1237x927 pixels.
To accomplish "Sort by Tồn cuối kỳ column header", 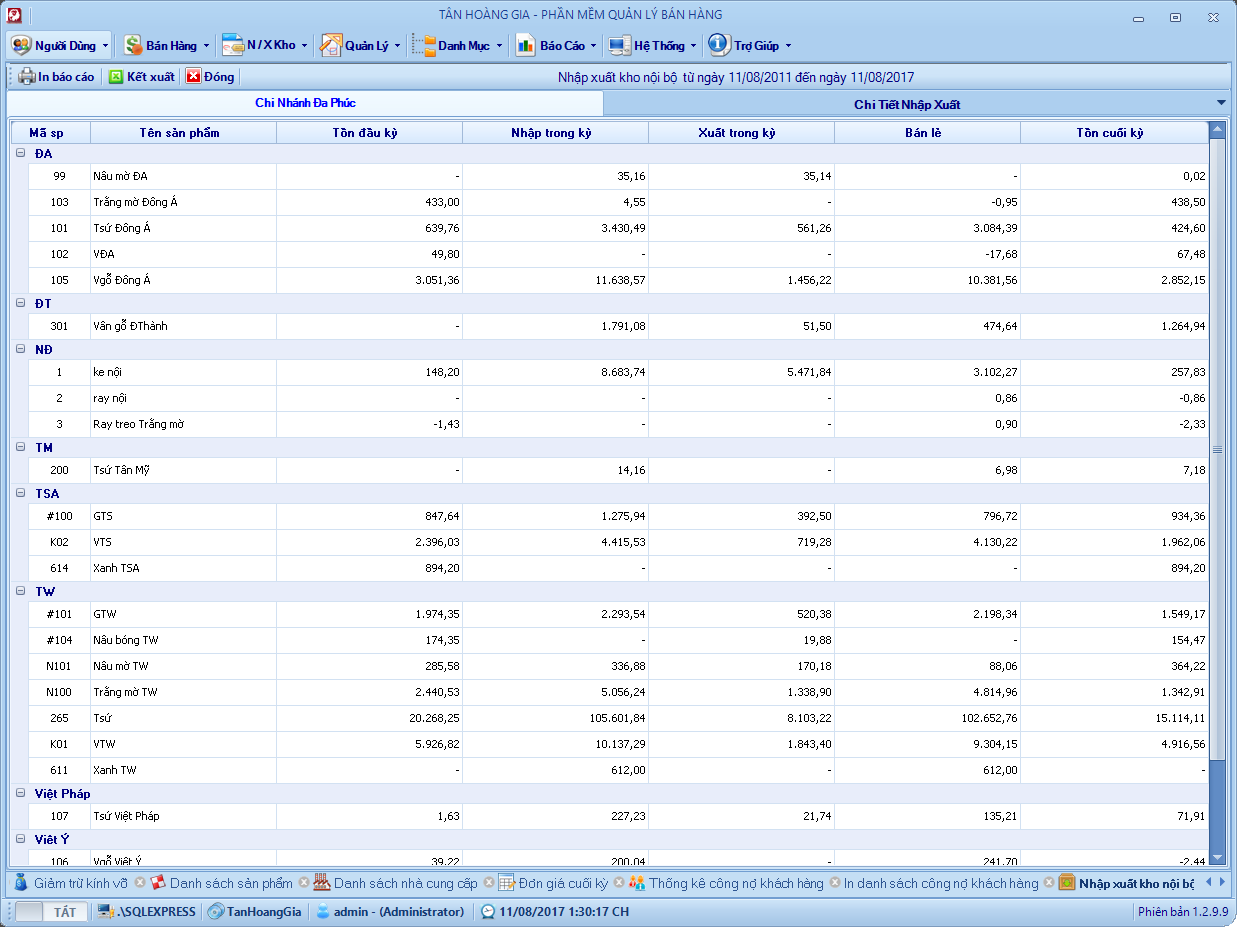I will [1110, 133].
